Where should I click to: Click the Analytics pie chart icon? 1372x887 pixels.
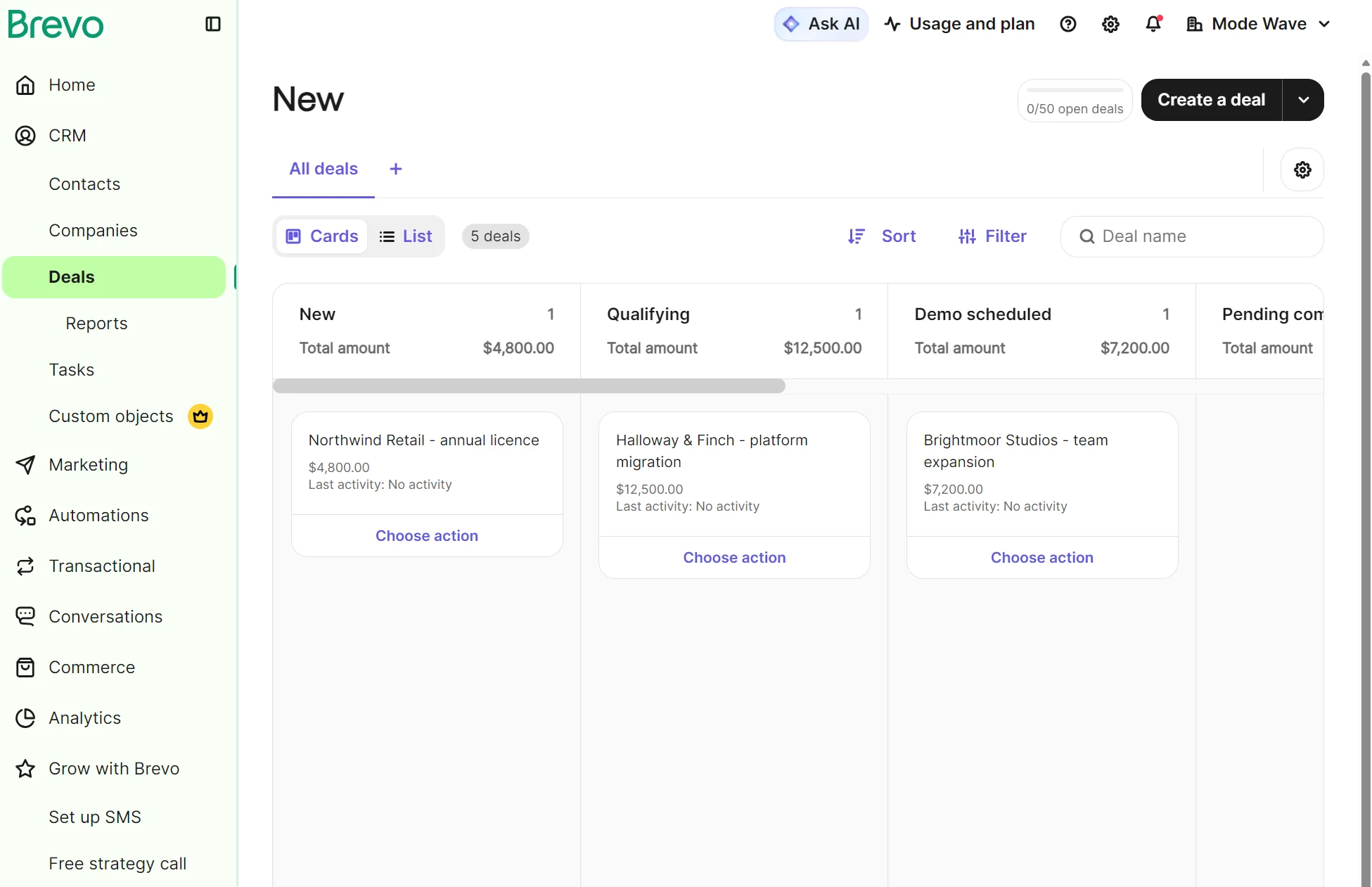tap(25, 718)
